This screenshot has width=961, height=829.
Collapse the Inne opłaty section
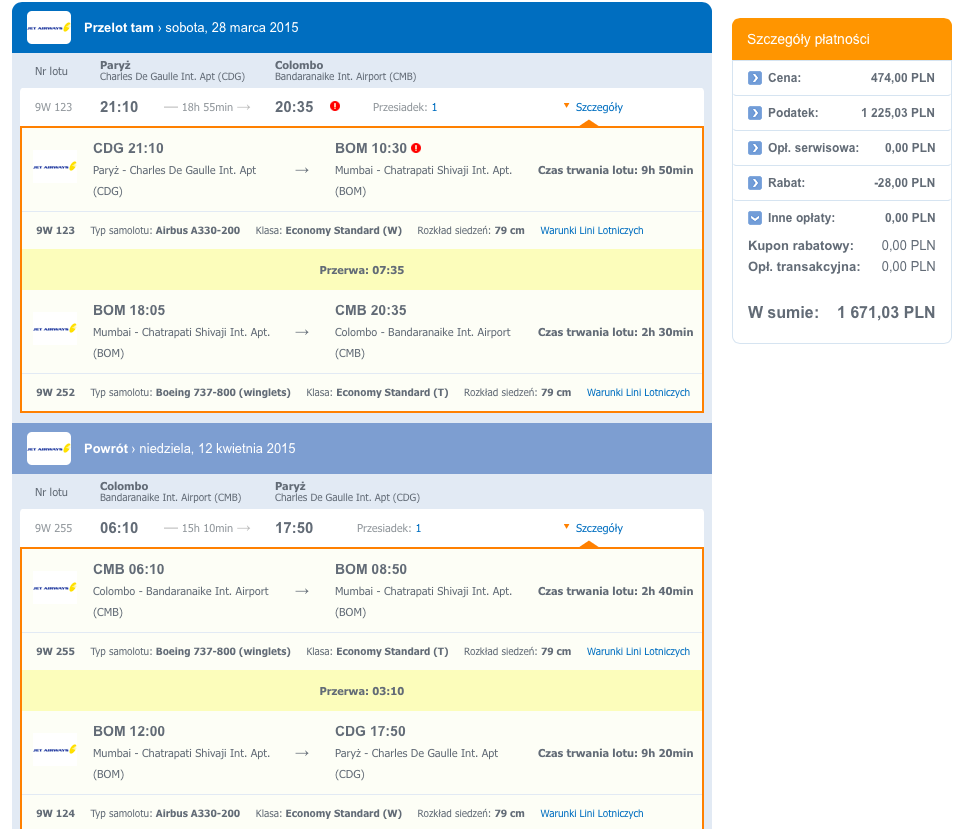point(755,218)
